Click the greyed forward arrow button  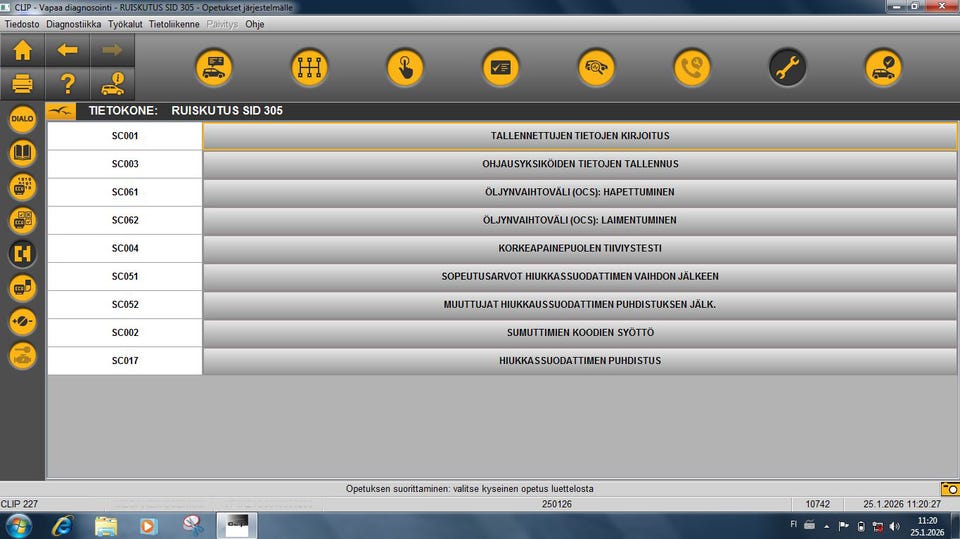coord(112,50)
